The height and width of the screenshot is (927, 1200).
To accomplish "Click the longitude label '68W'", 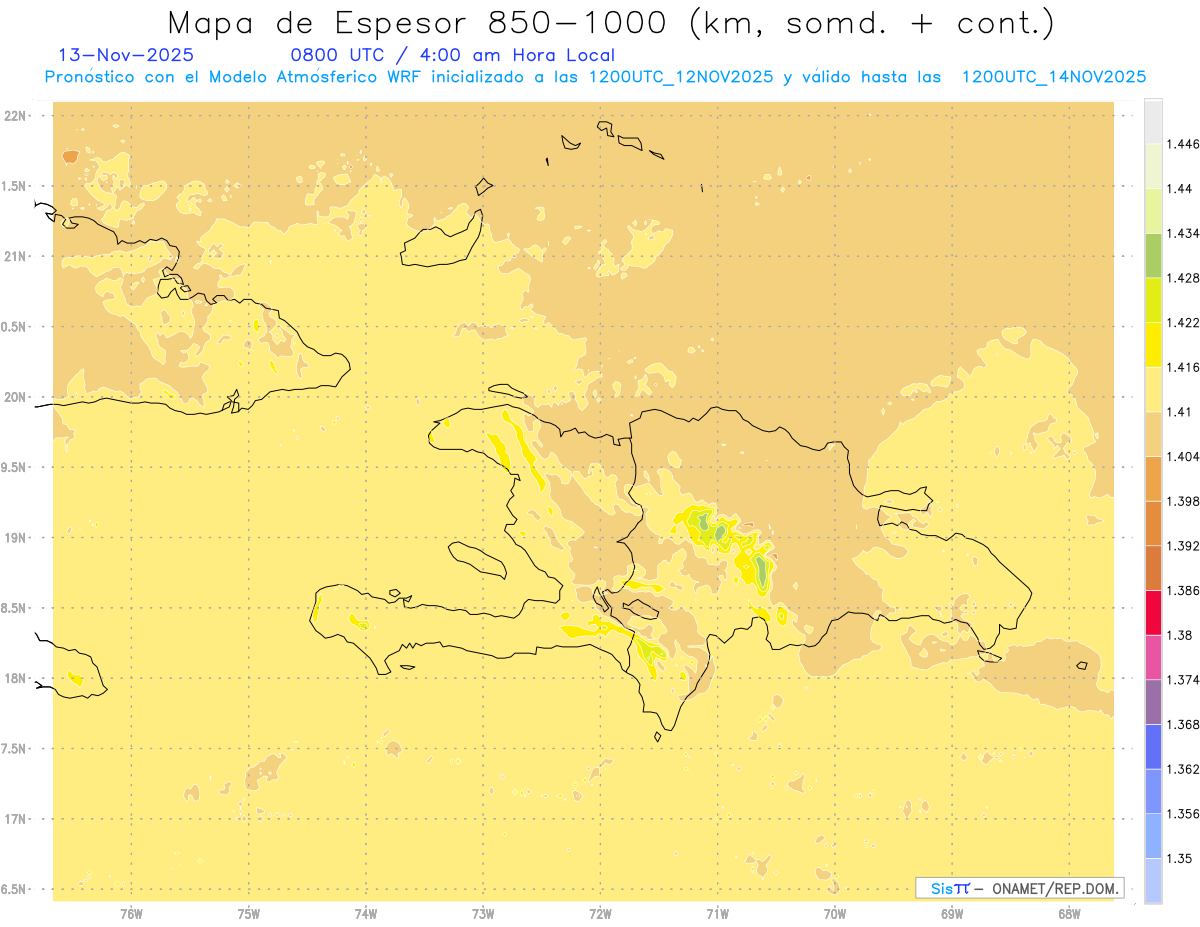I will [x=1069, y=913].
